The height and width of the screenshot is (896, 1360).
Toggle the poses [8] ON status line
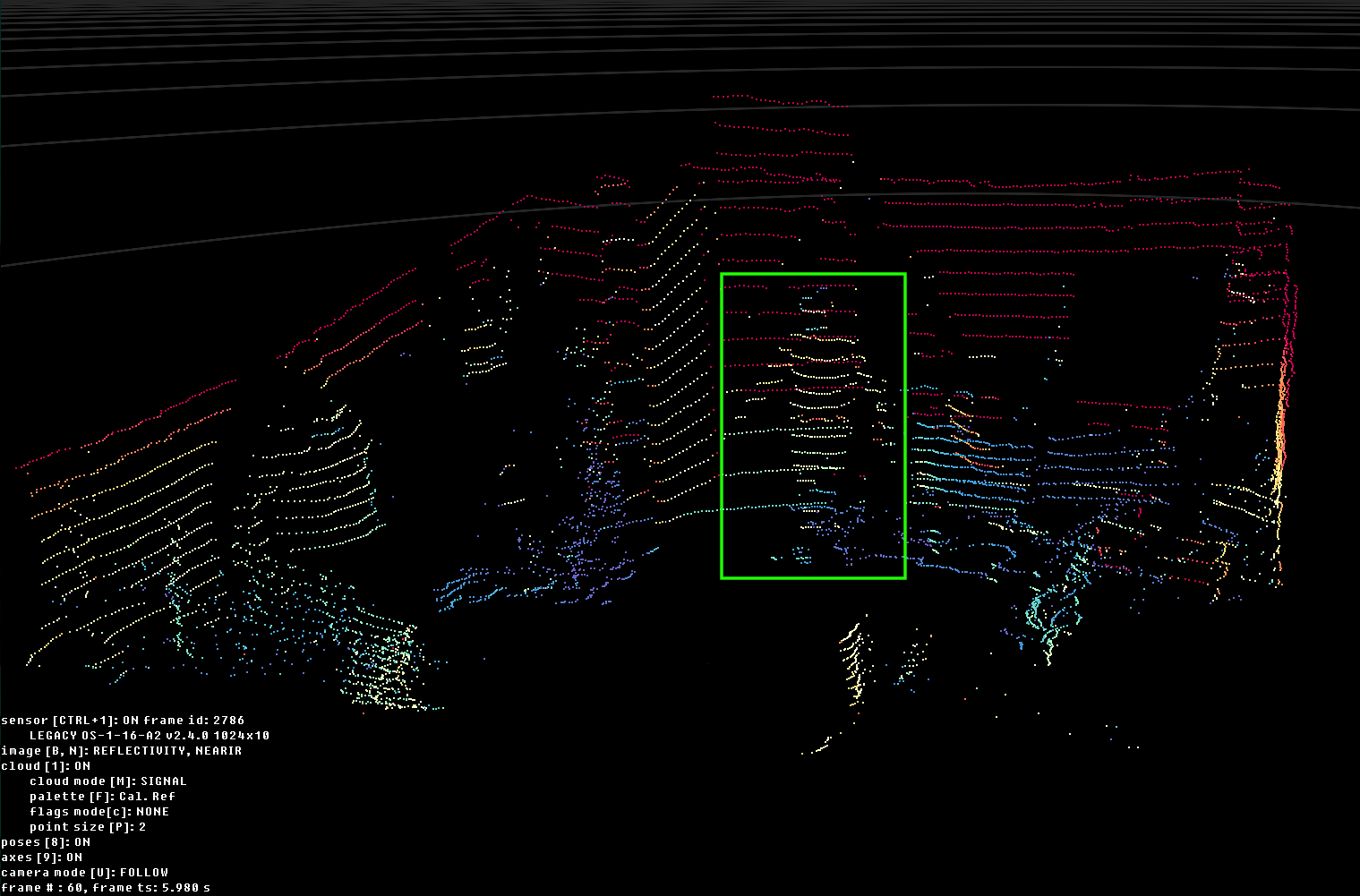(46, 842)
